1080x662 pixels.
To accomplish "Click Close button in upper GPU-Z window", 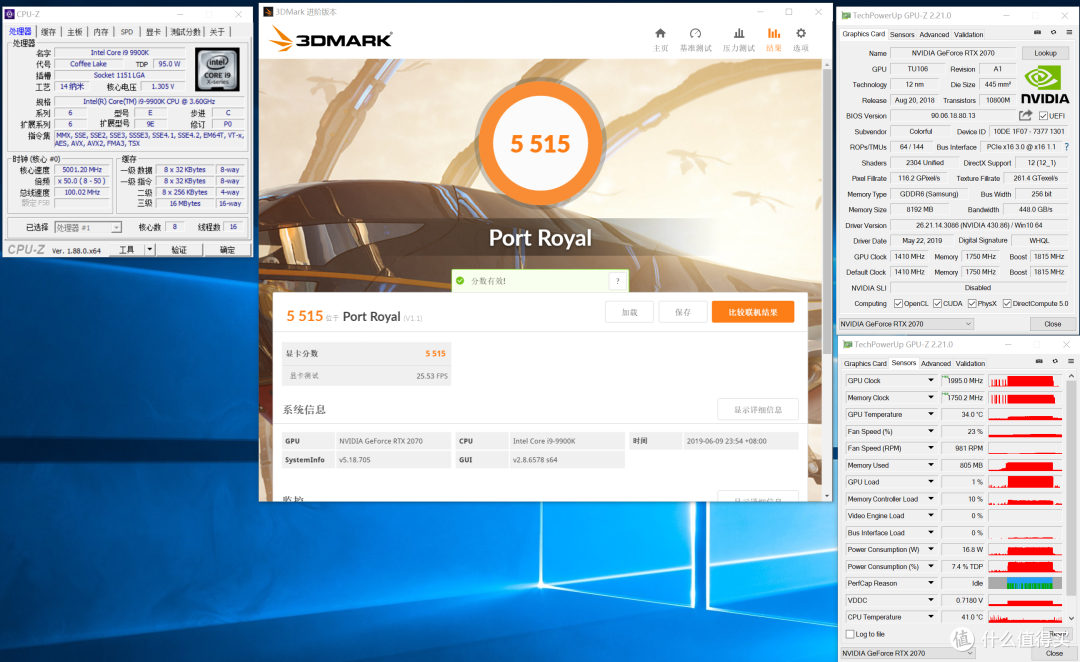I will click(1052, 324).
